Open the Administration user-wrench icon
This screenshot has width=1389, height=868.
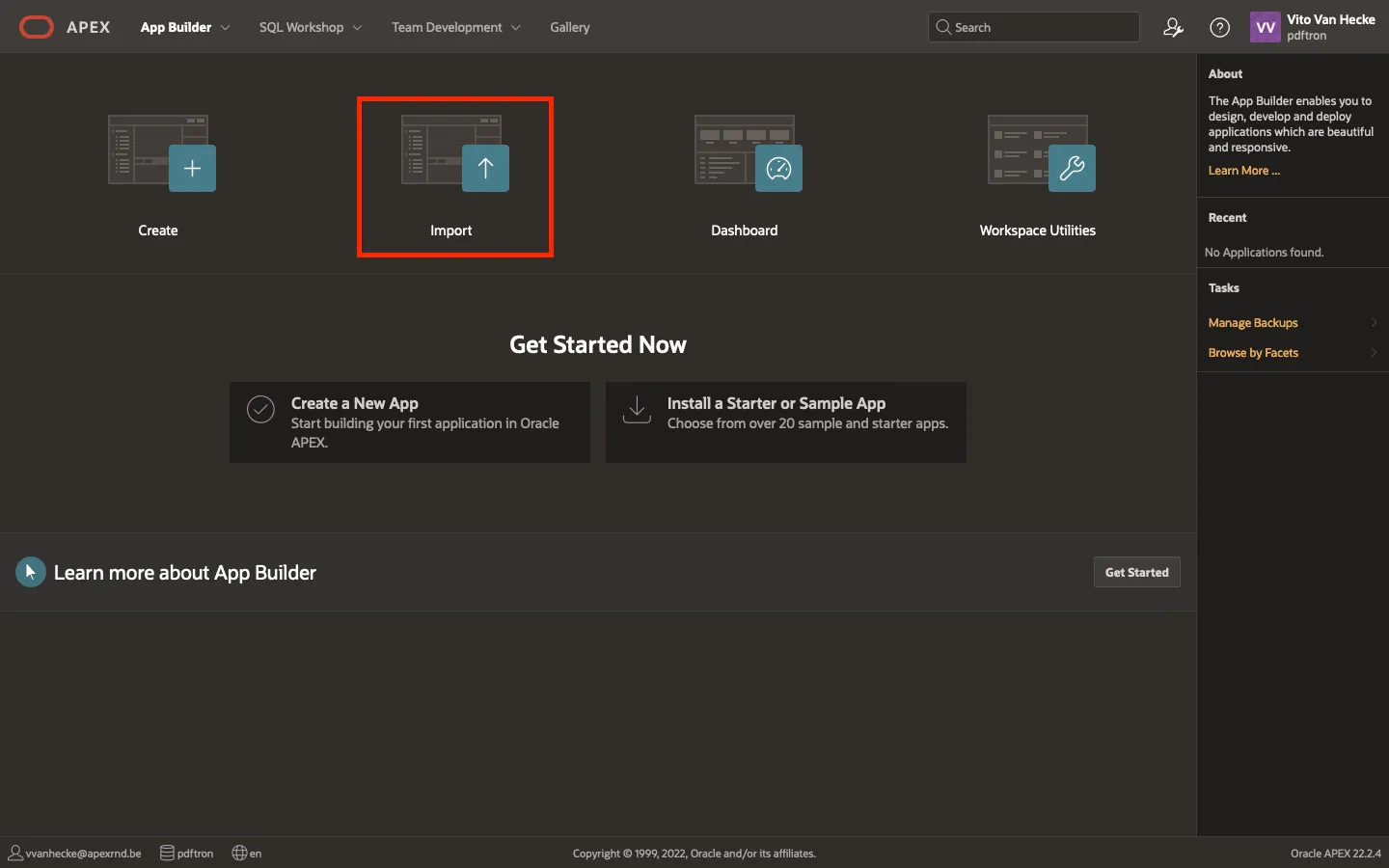click(x=1173, y=28)
